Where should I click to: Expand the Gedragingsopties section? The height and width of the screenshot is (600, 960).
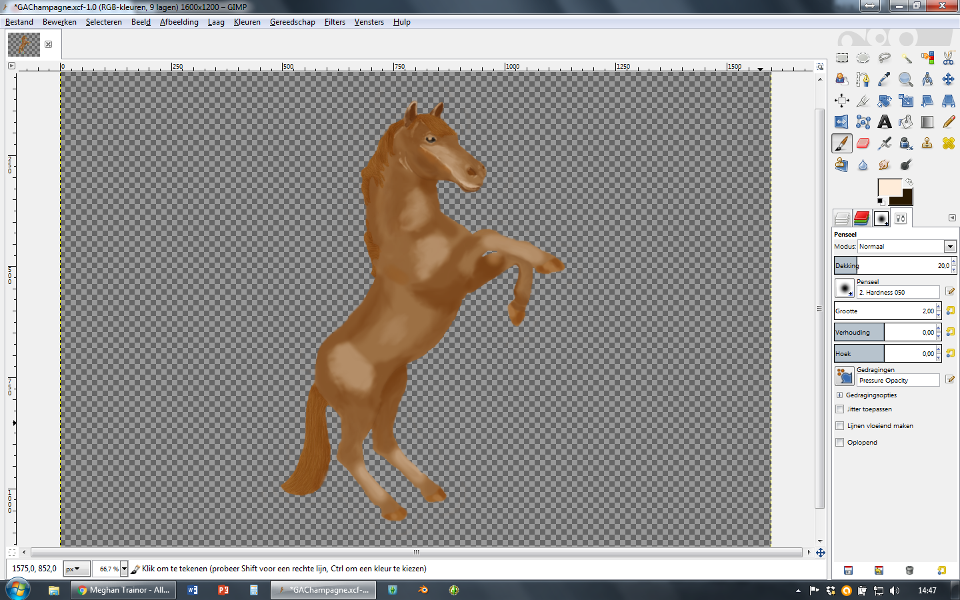pos(838,395)
